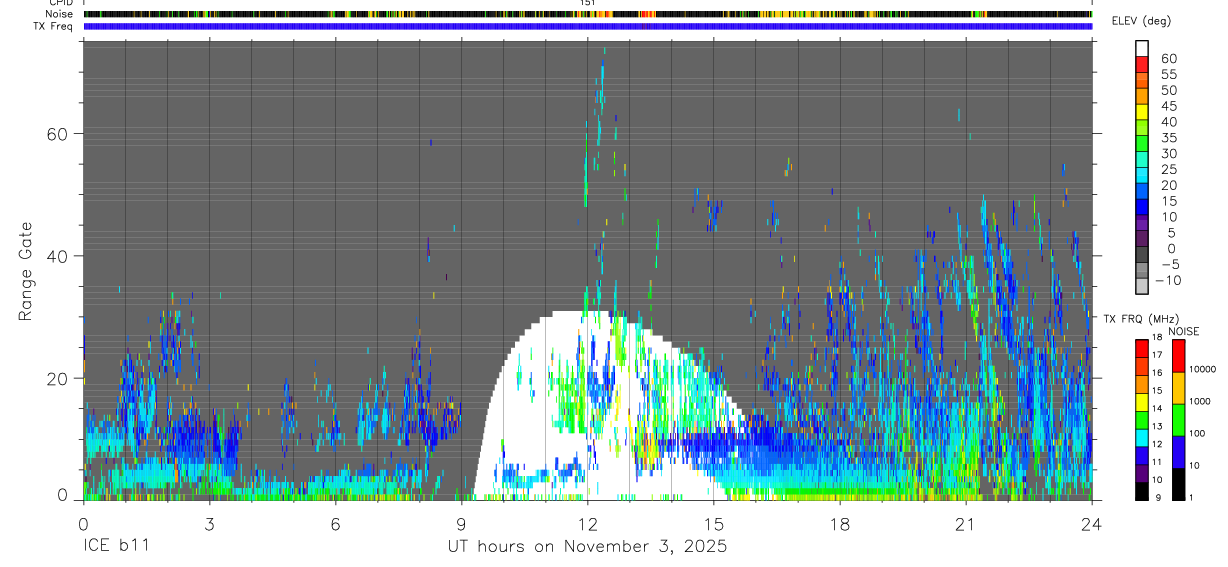Image resolution: width=1228 pixels, height=567 pixels.
Task: Select the white top swatch of ELEV colorbar
Action: (x=1142, y=47)
